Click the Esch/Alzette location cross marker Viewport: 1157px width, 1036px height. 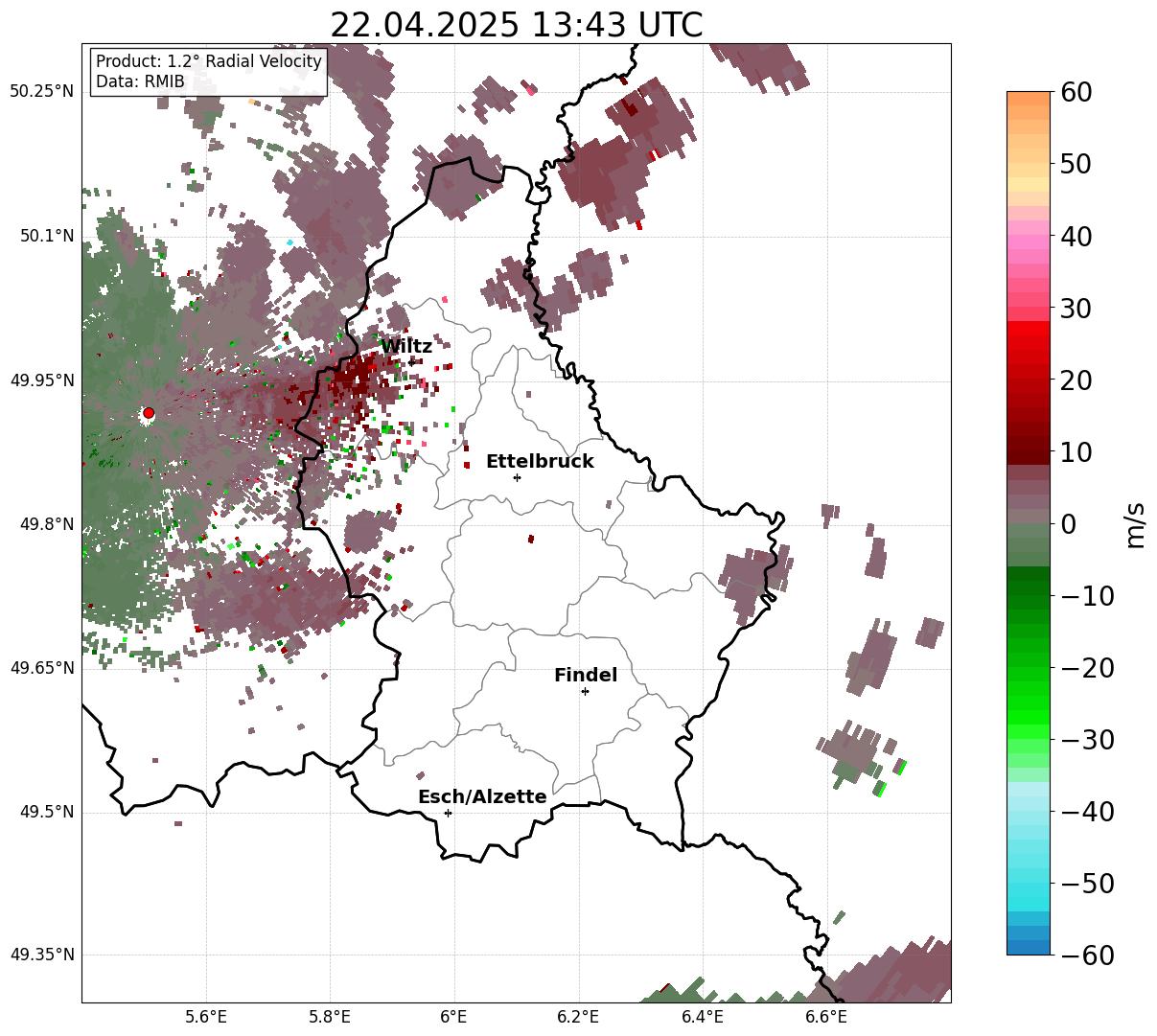(x=448, y=813)
